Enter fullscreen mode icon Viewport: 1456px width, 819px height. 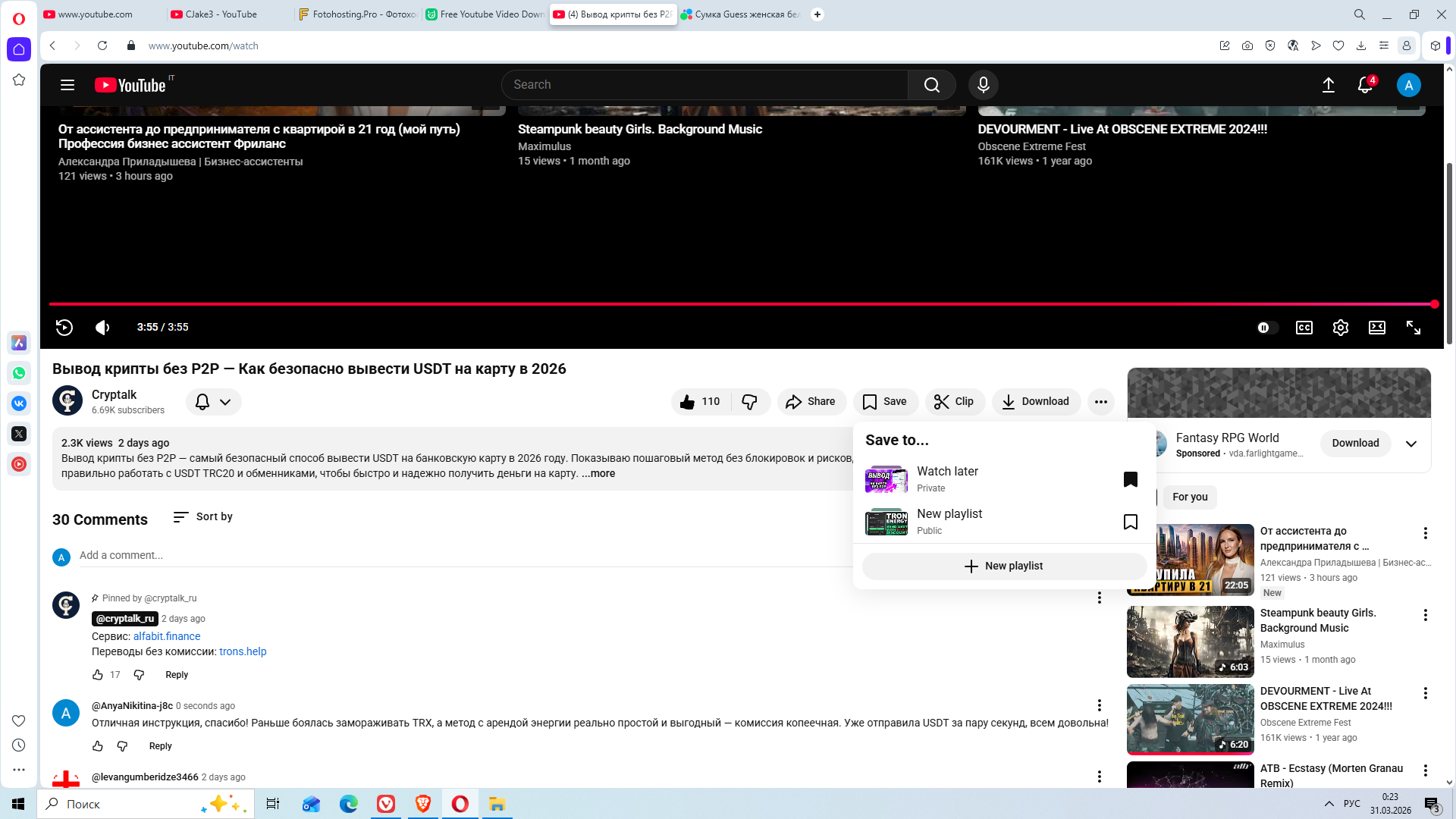point(1414,328)
